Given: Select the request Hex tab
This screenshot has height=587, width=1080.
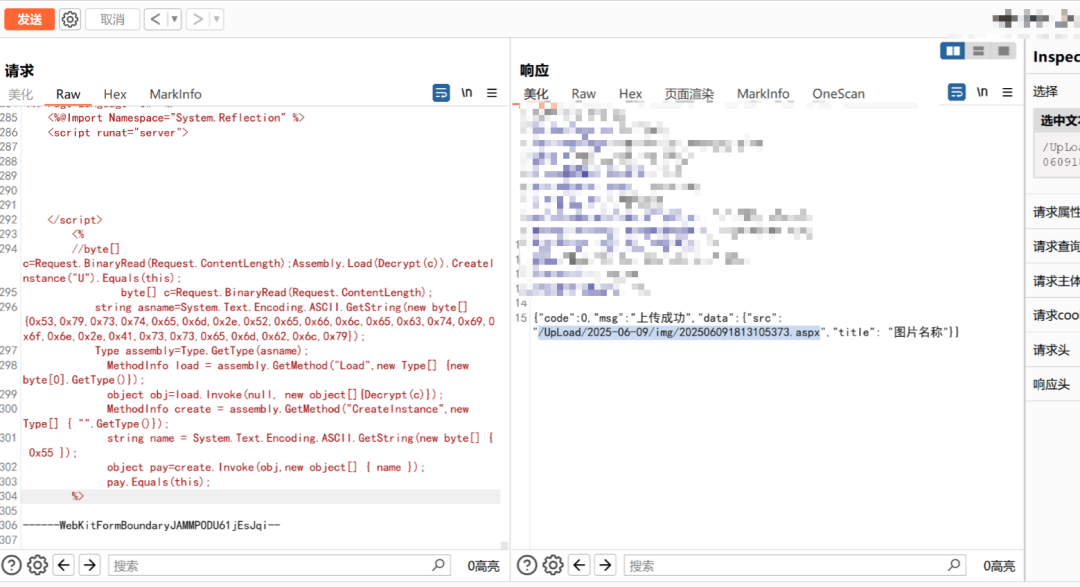Looking at the screenshot, I should 114,94.
